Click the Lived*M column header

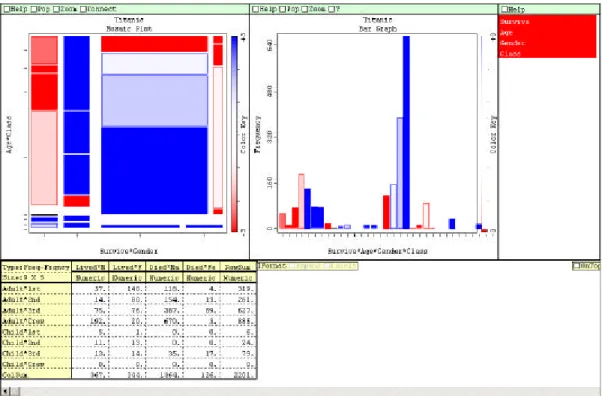pyautogui.click(x=90, y=267)
